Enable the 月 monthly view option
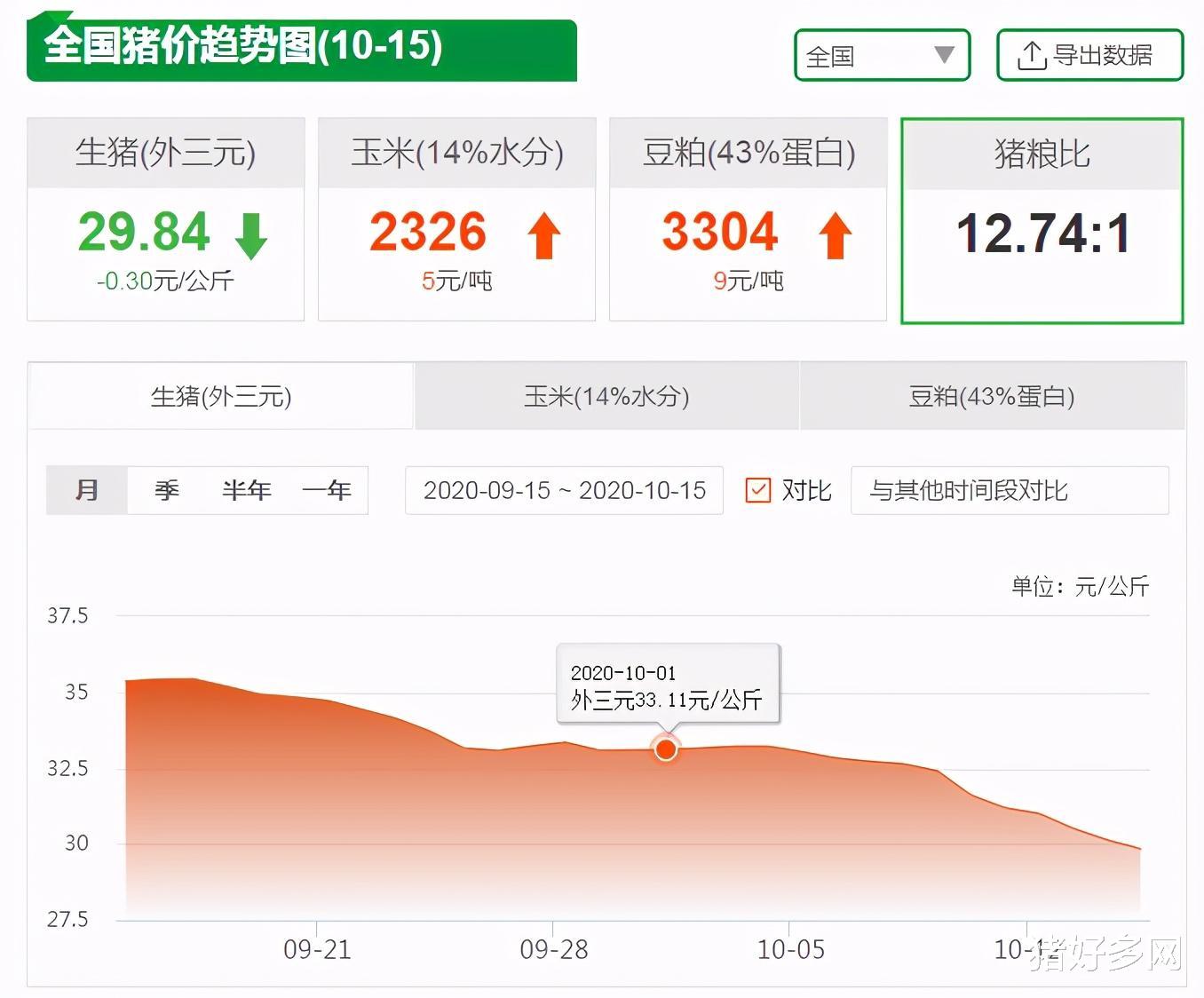Screen dimensions: 1204x998 [x=85, y=489]
